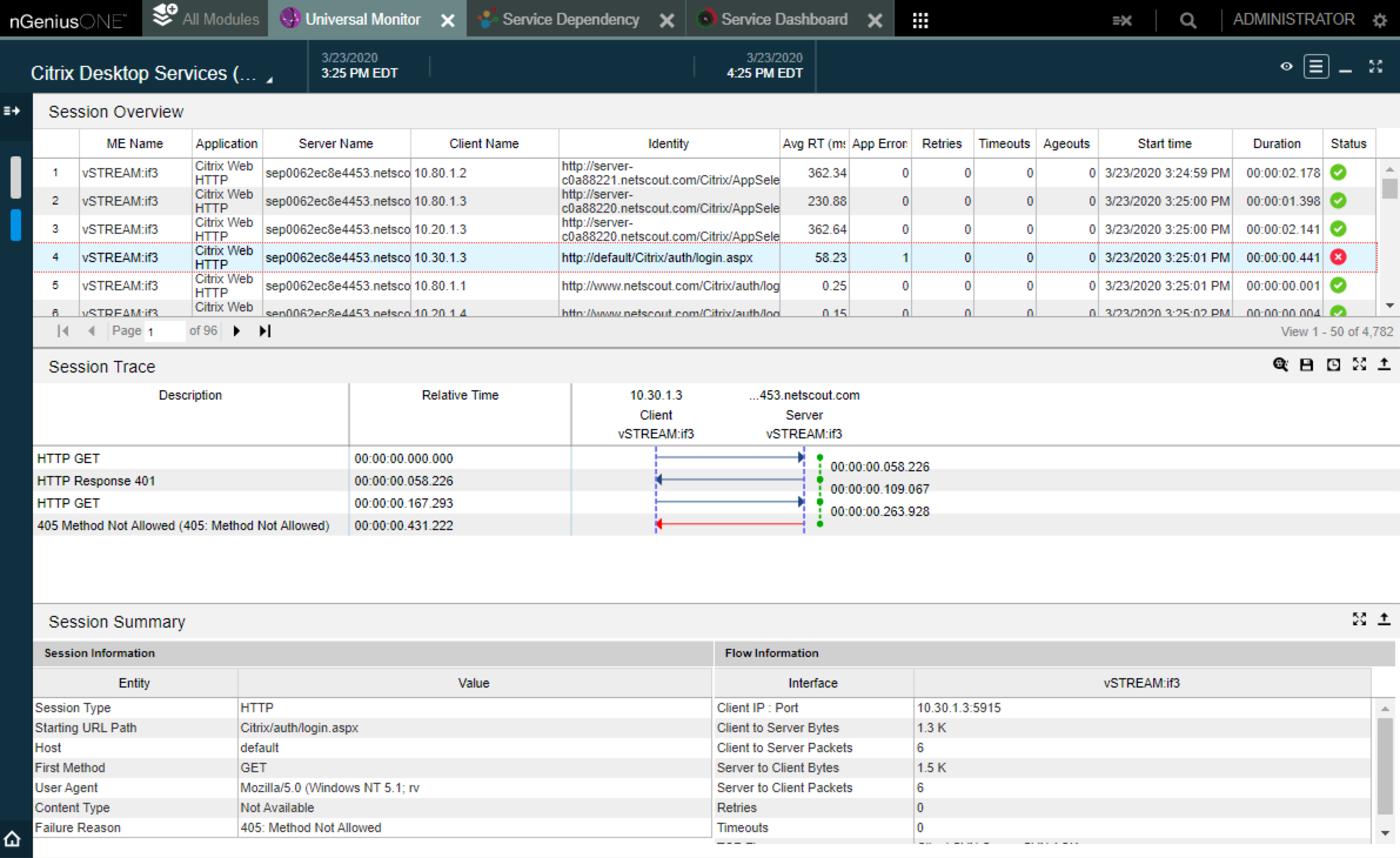The height and width of the screenshot is (858, 1400).
Task: Save the Session Trace using the floppy disk icon
Action: (x=1306, y=364)
